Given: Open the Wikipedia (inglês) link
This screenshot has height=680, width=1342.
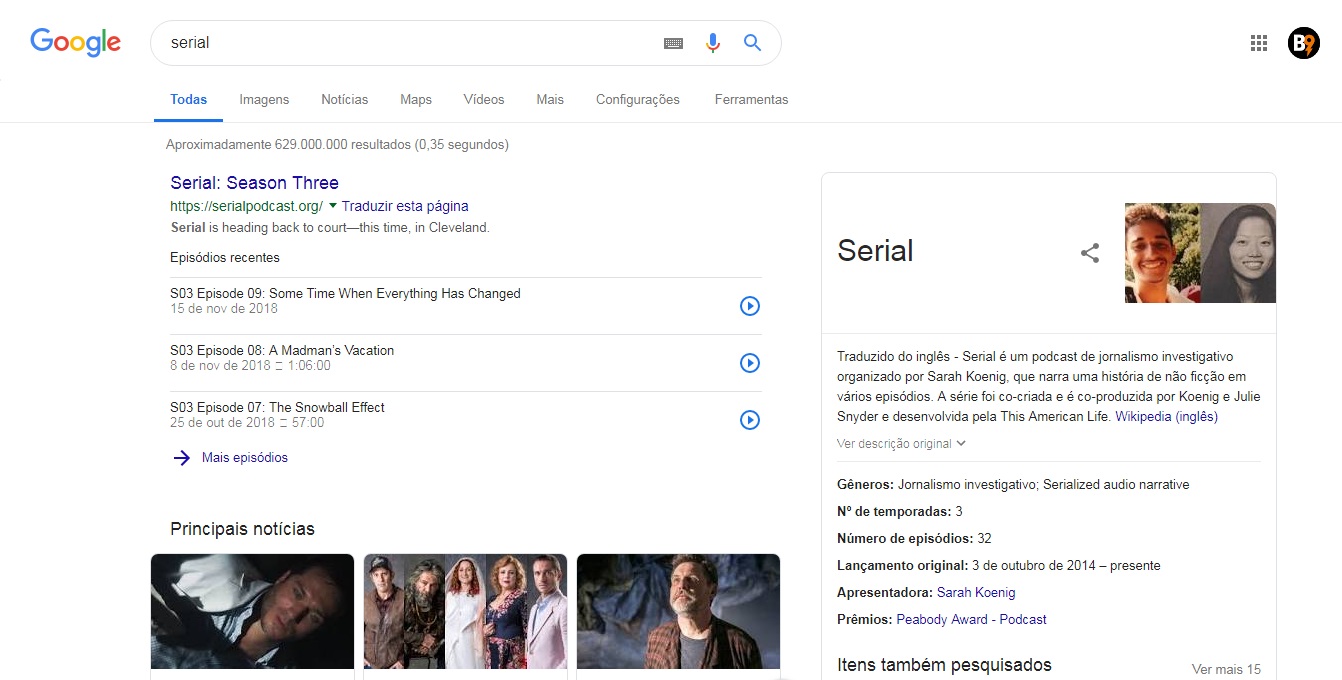Looking at the screenshot, I should pos(1167,417).
